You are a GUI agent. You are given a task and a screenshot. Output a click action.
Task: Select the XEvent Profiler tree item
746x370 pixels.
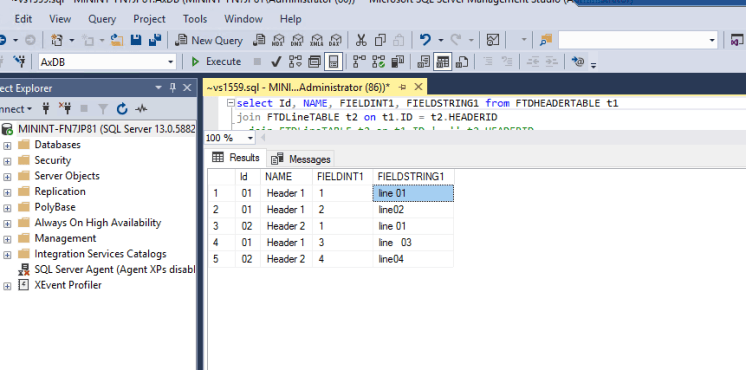click(x=68, y=285)
